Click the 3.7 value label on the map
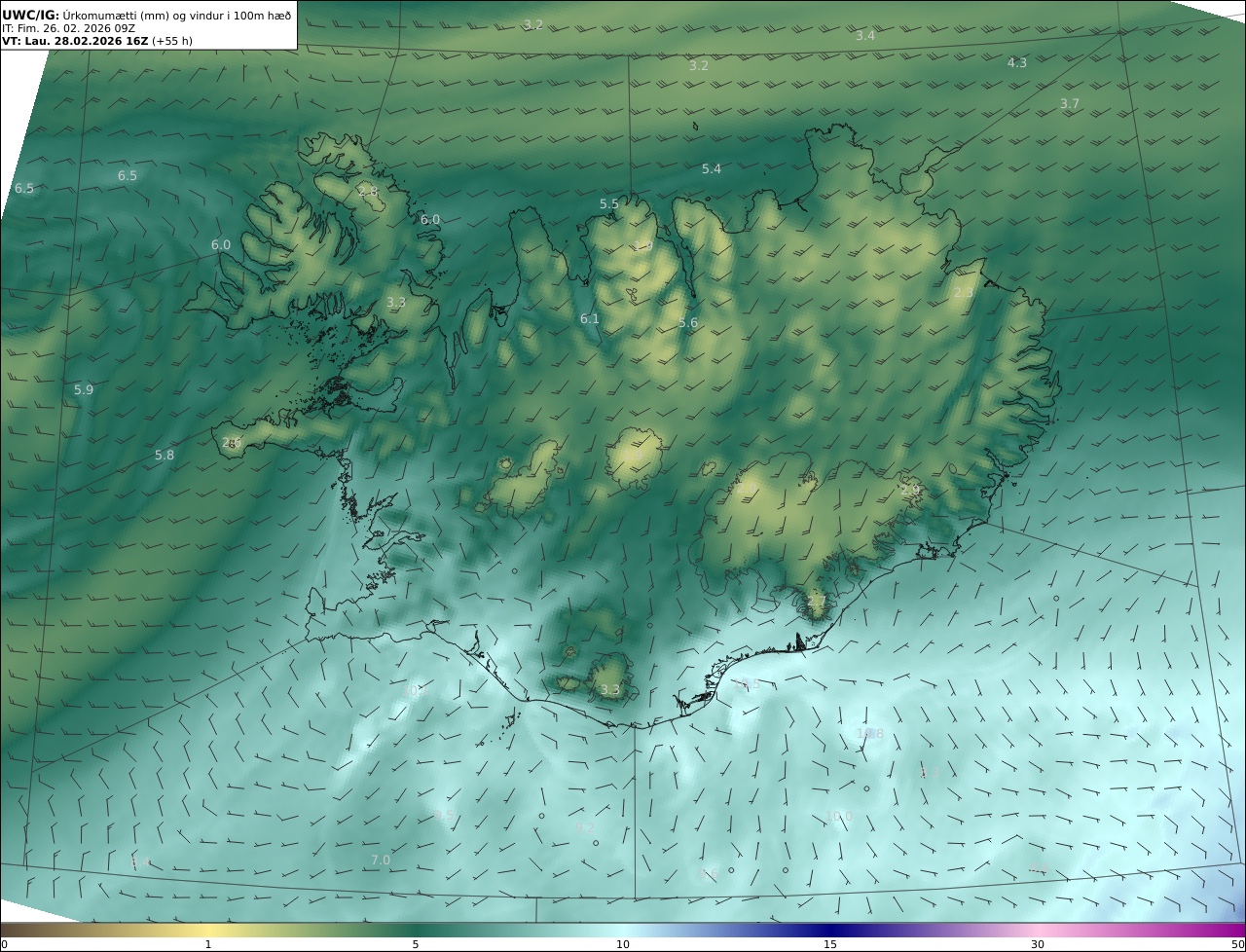1246x952 pixels. pyautogui.click(x=1069, y=103)
